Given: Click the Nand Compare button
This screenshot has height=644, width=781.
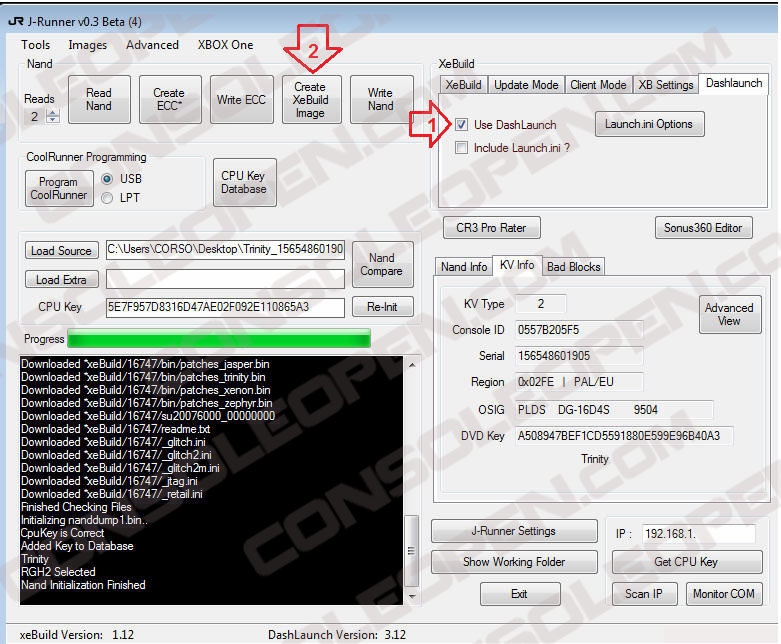Looking at the screenshot, I should click(383, 264).
